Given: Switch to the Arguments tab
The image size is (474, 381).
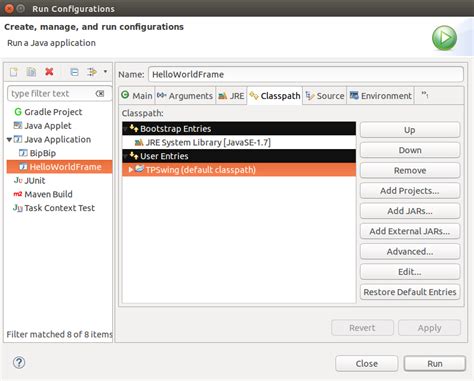Looking at the screenshot, I should click(x=185, y=96).
